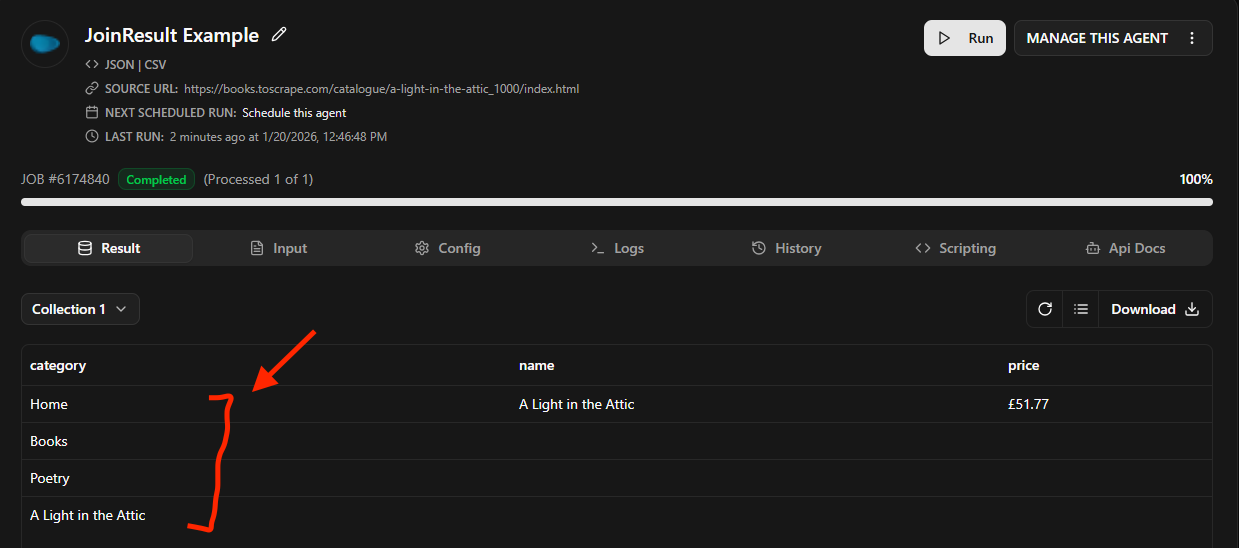The width and height of the screenshot is (1239, 548).
Task: Click the Schedule this agent link
Action: click(294, 113)
